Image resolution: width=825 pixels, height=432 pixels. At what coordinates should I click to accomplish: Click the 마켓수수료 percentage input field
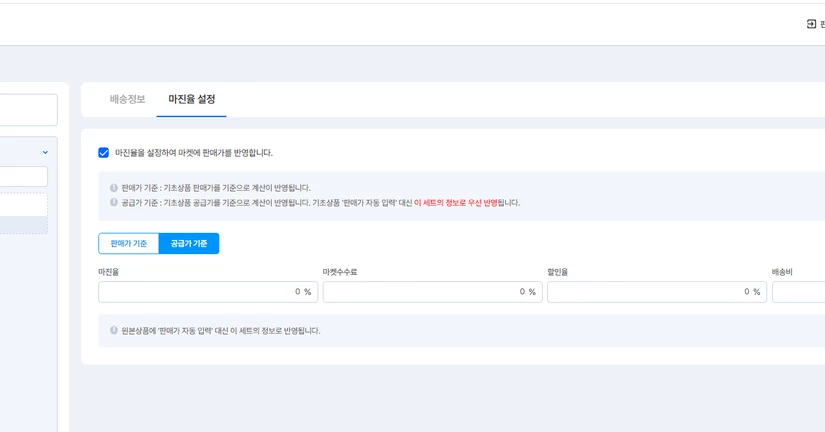pos(432,292)
